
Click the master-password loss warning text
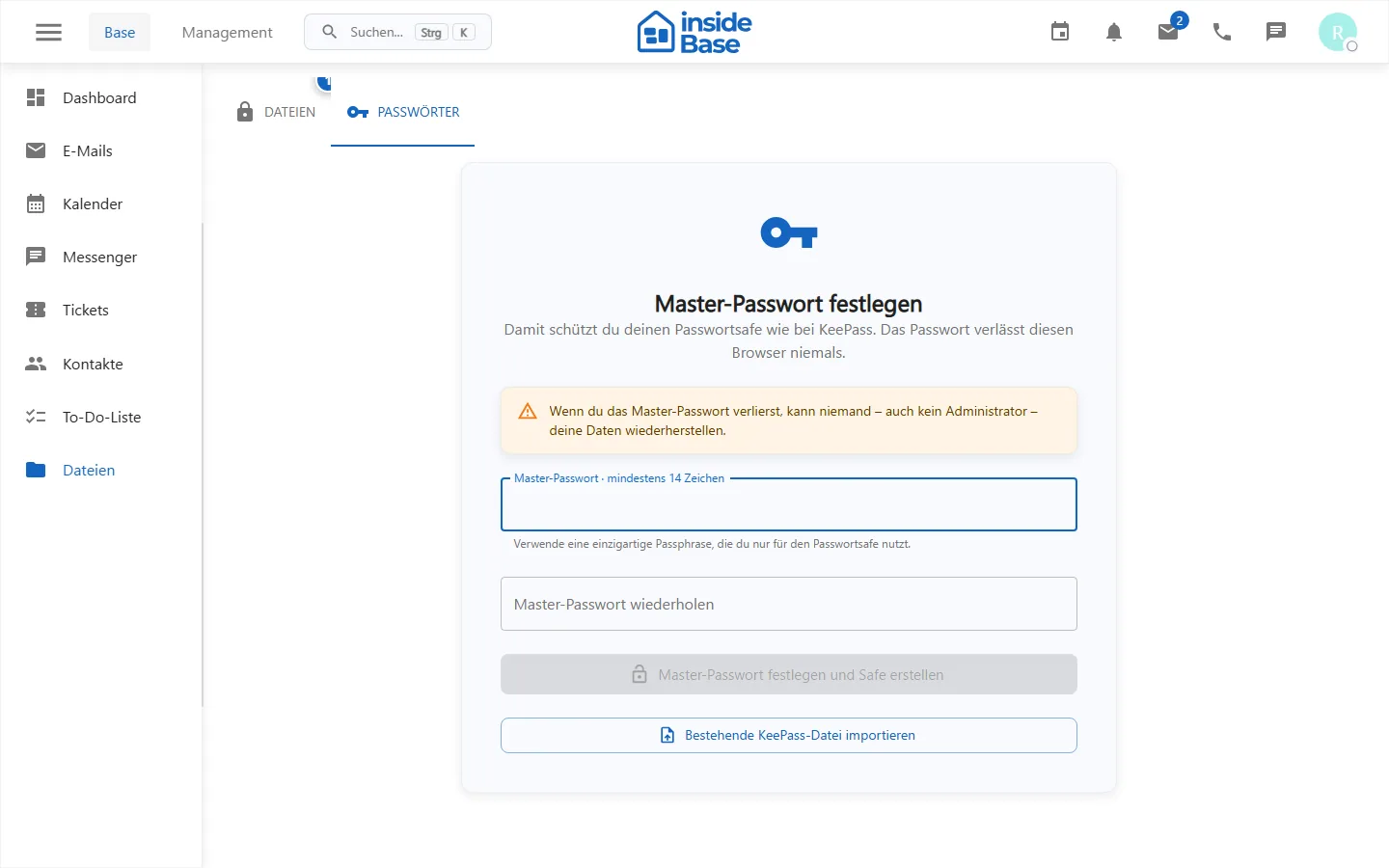(793, 420)
